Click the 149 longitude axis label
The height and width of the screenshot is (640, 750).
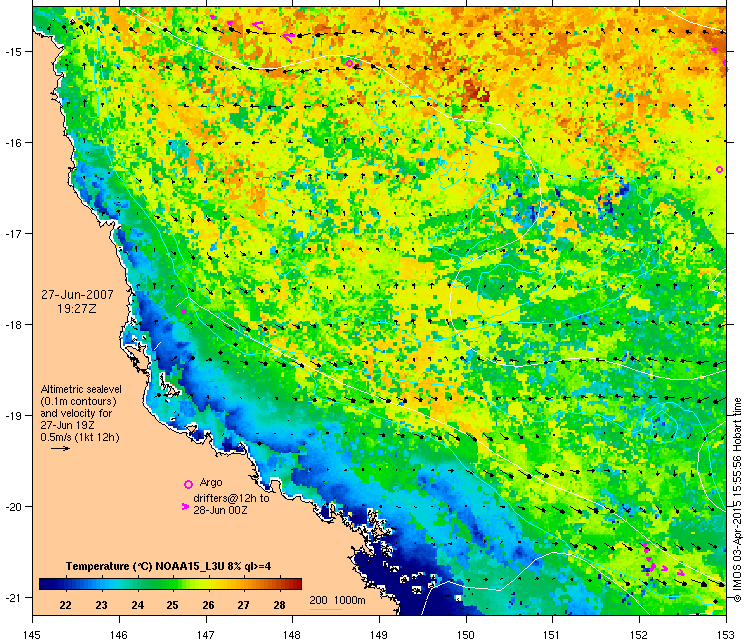click(x=379, y=634)
